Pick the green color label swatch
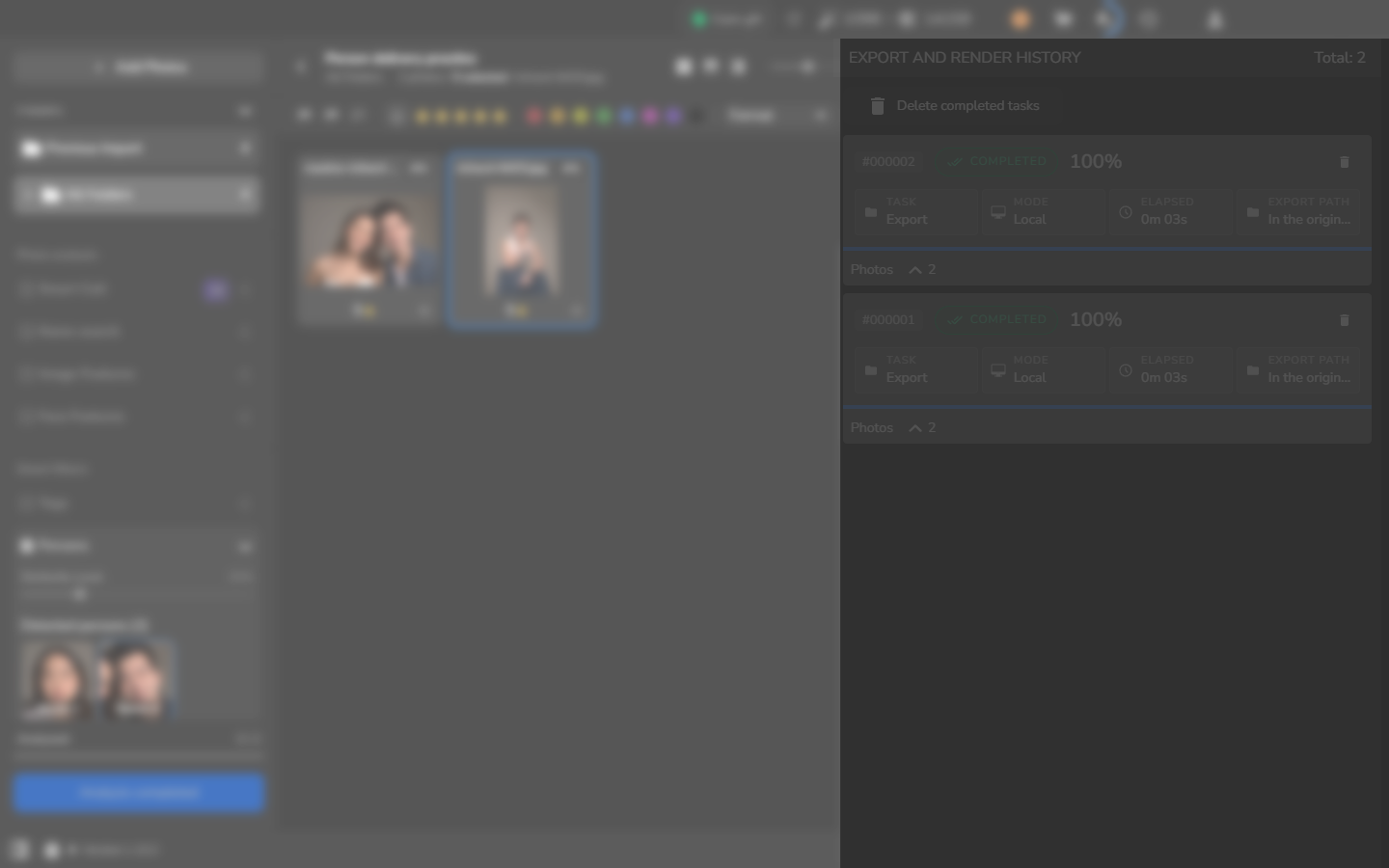 604,117
